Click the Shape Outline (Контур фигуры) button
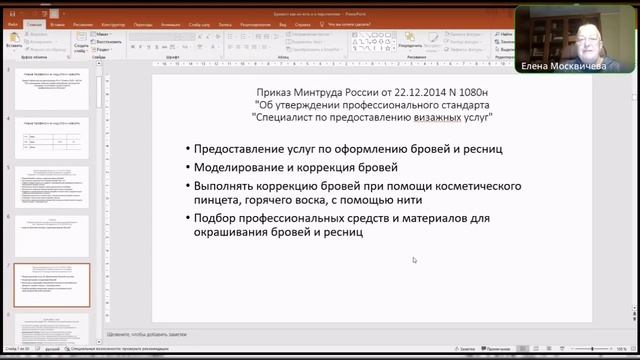The height and width of the screenshot is (360, 640). pyautogui.click(x=463, y=42)
